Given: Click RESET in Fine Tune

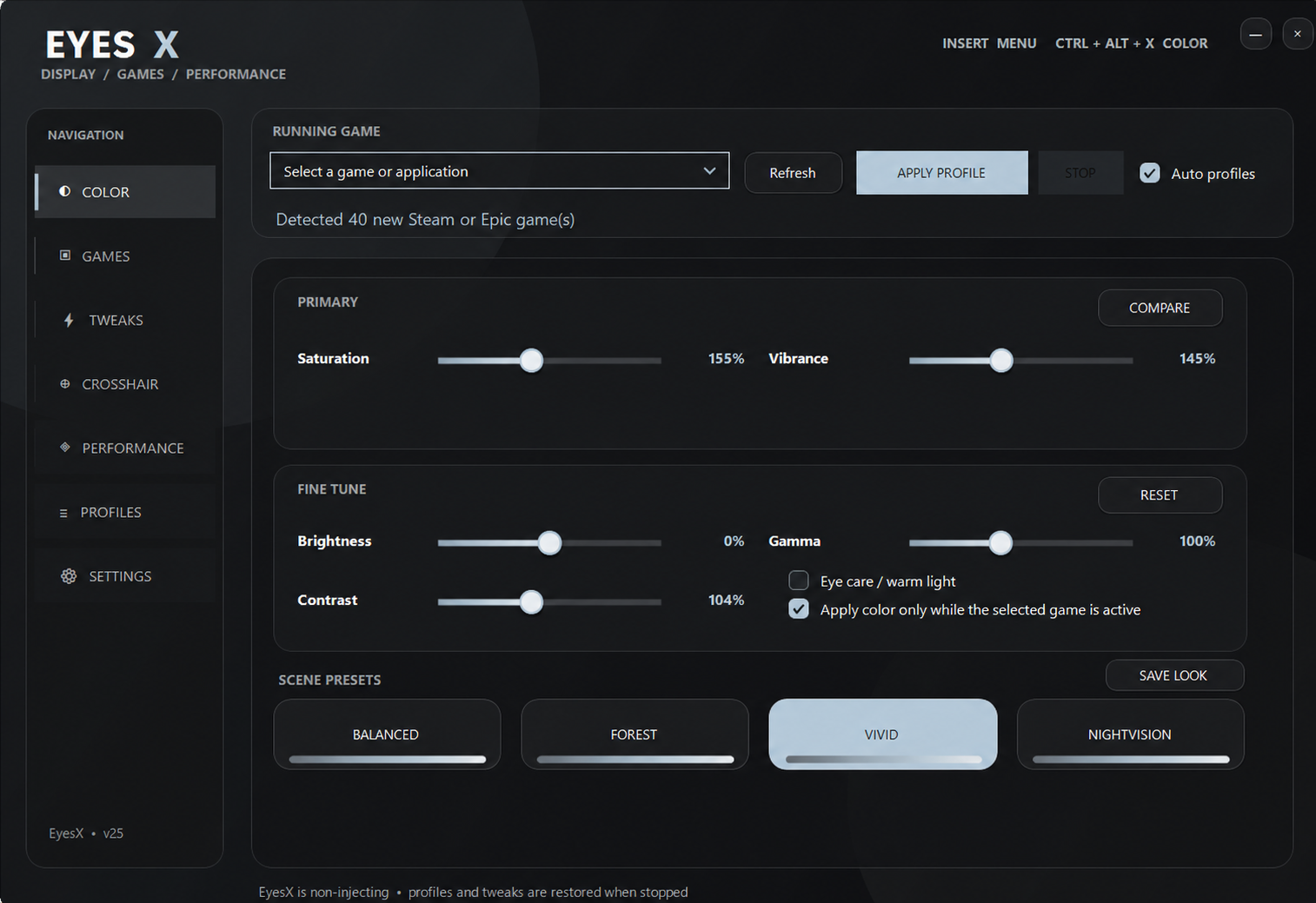Looking at the screenshot, I should pos(1160,495).
